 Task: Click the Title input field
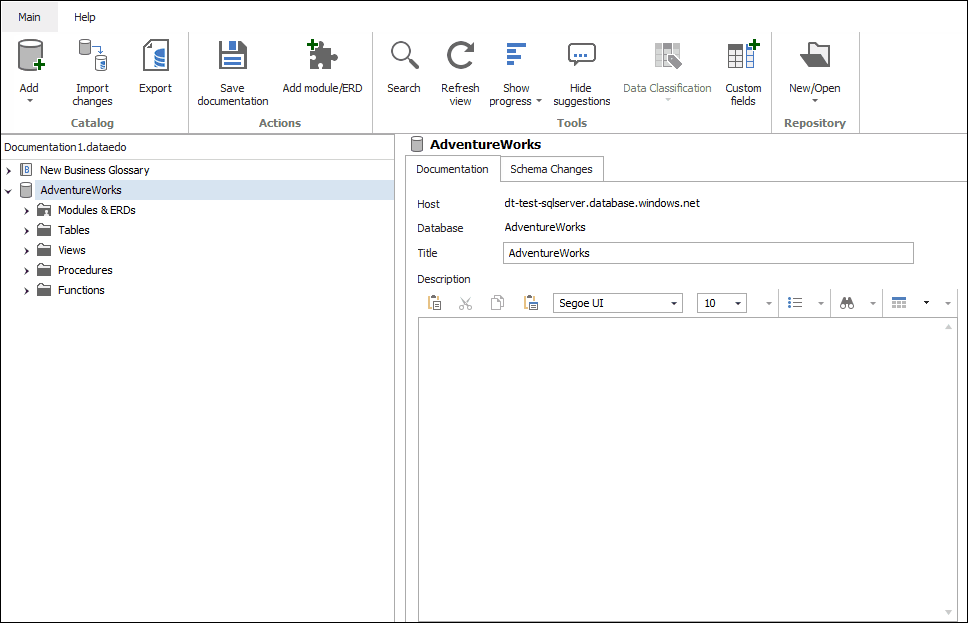(708, 253)
